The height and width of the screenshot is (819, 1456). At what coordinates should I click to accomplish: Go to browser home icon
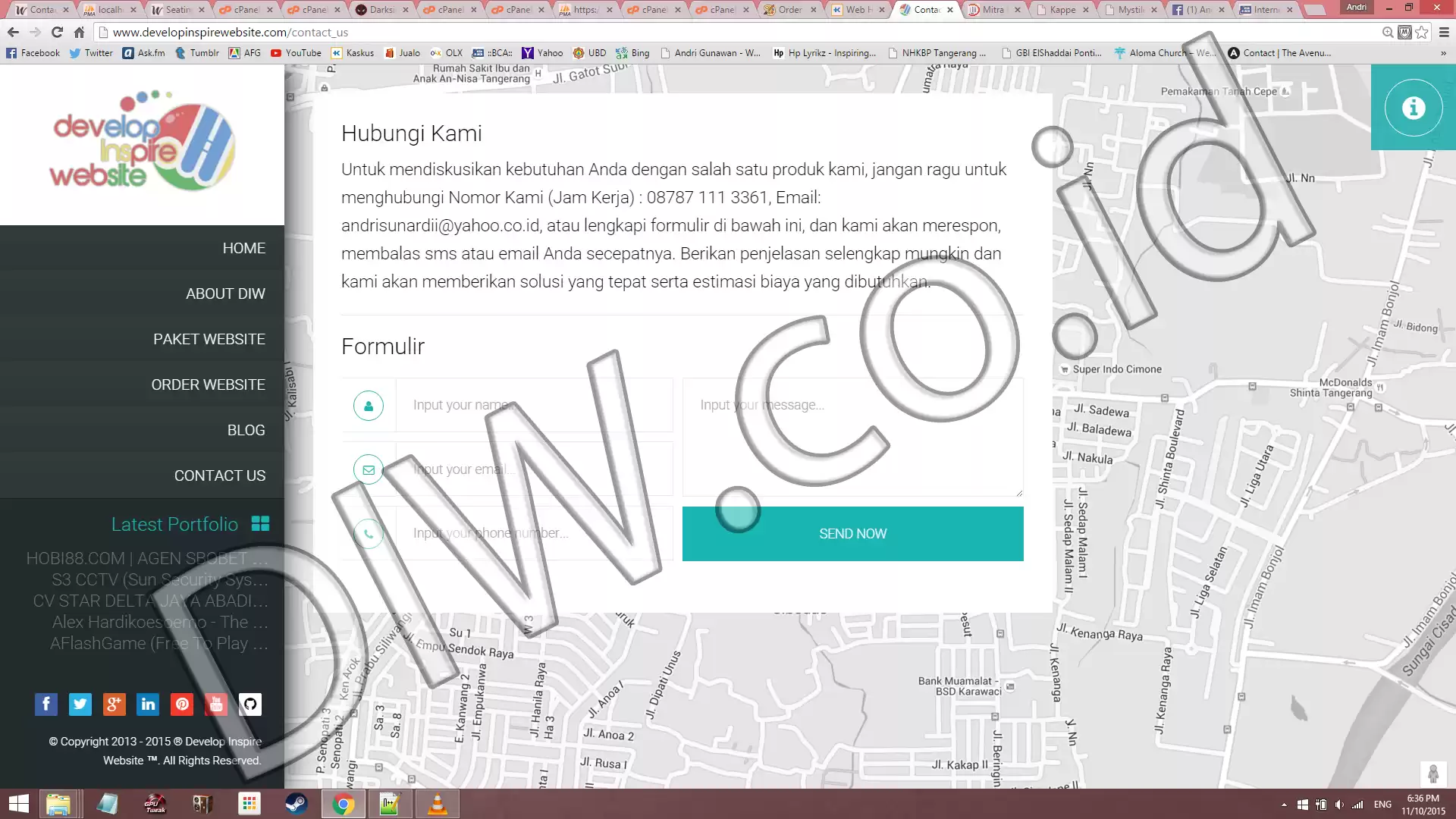(80, 32)
